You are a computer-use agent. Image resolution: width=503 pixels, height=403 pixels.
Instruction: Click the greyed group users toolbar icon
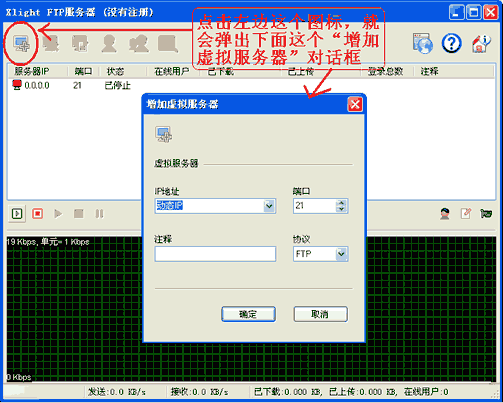point(139,44)
